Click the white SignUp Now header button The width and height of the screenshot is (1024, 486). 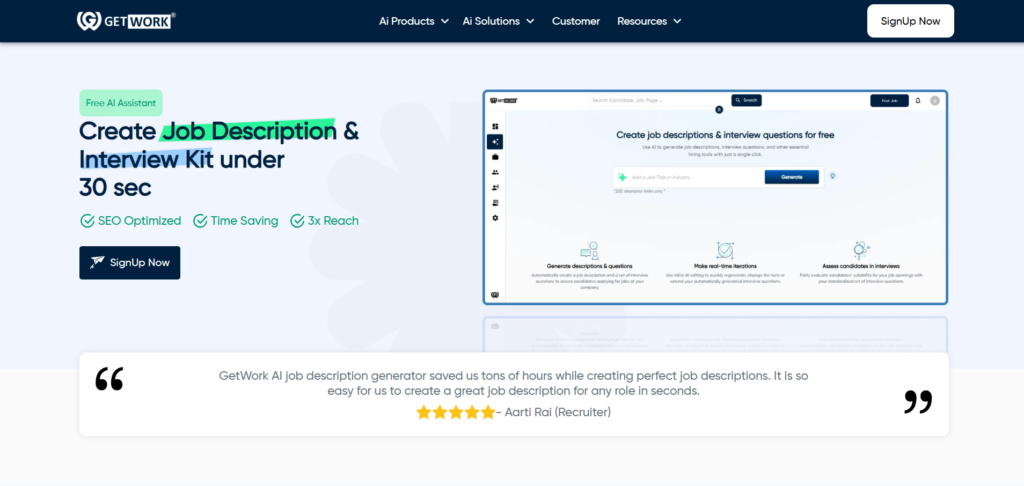coord(910,21)
